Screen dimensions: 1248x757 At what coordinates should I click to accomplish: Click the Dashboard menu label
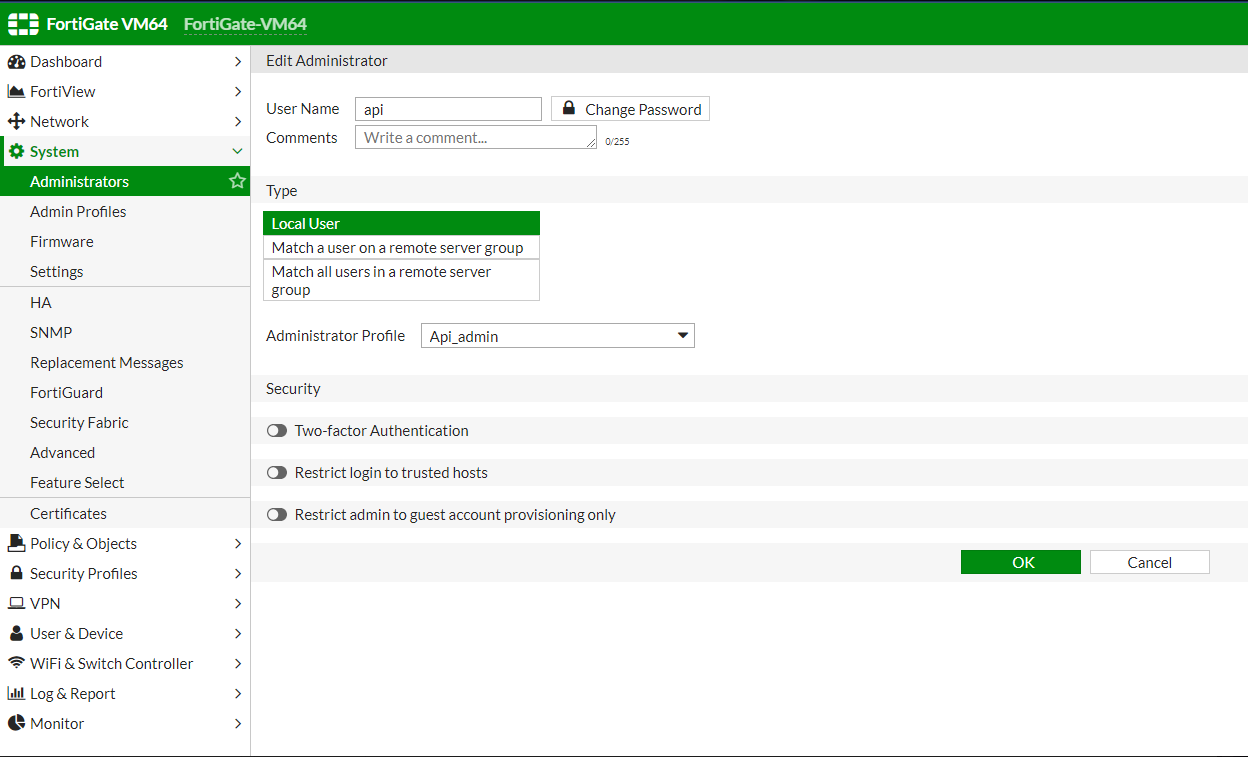pyautogui.click(x=66, y=62)
